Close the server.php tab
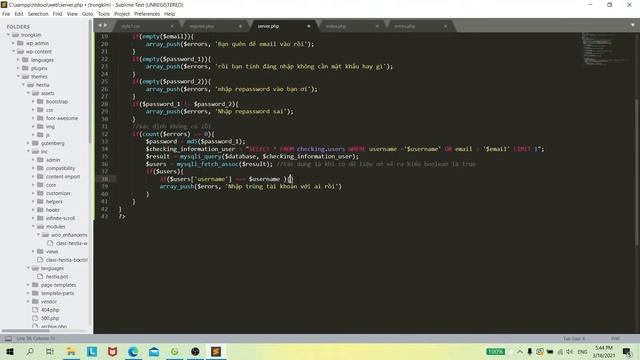Screen dimensions: 640x360 [x=309, y=26]
